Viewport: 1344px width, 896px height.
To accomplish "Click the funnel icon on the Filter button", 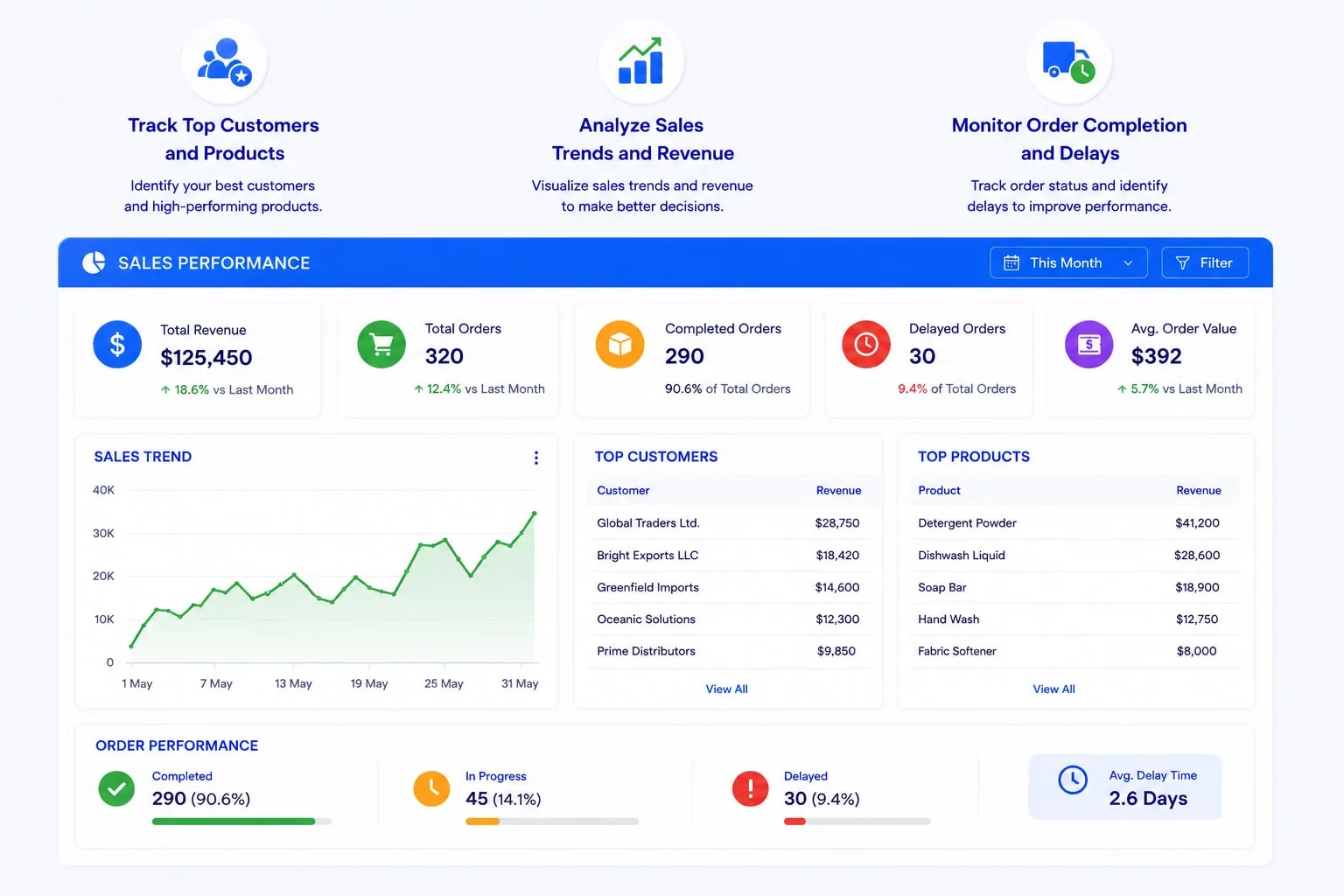I will click(x=1183, y=262).
